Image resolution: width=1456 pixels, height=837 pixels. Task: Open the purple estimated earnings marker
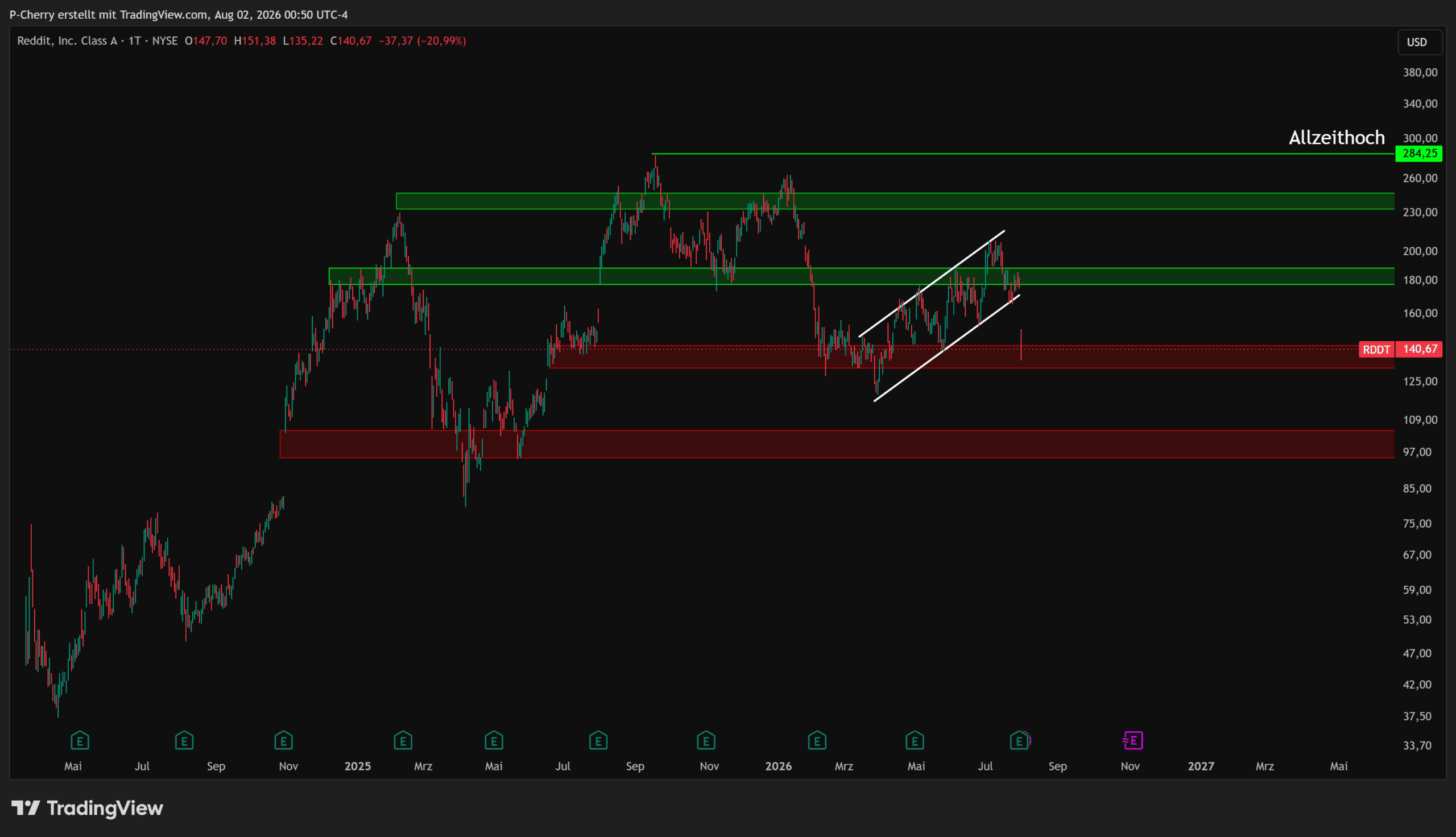1133,740
